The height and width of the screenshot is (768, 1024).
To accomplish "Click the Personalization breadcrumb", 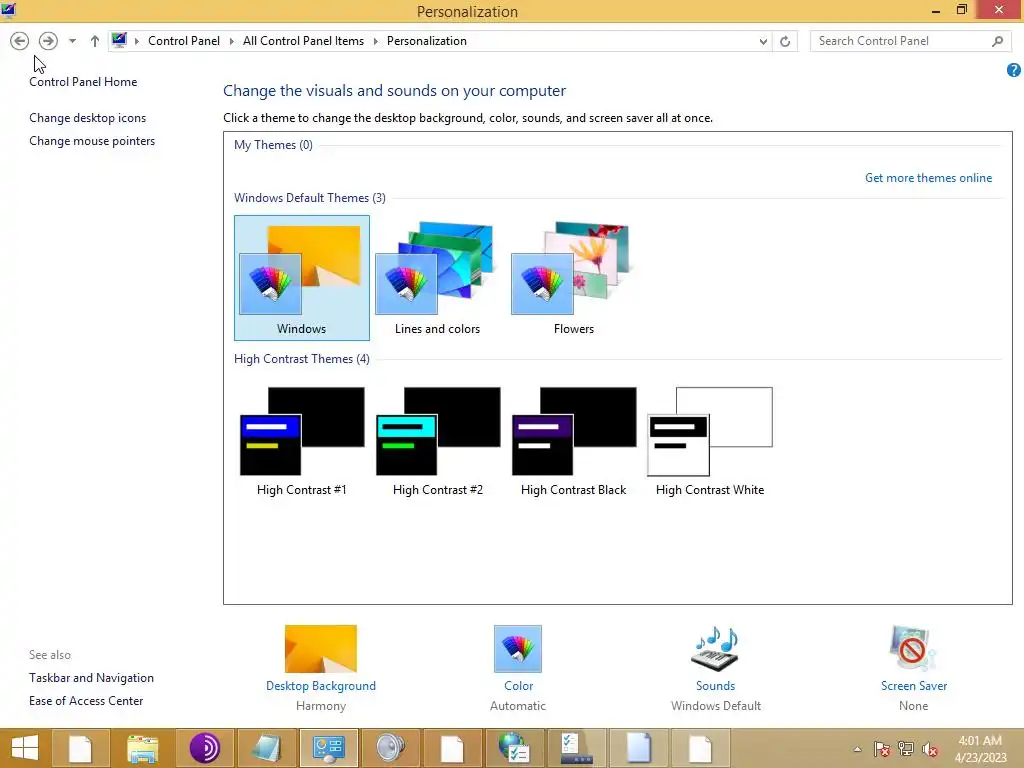I will pyautogui.click(x=426, y=40).
